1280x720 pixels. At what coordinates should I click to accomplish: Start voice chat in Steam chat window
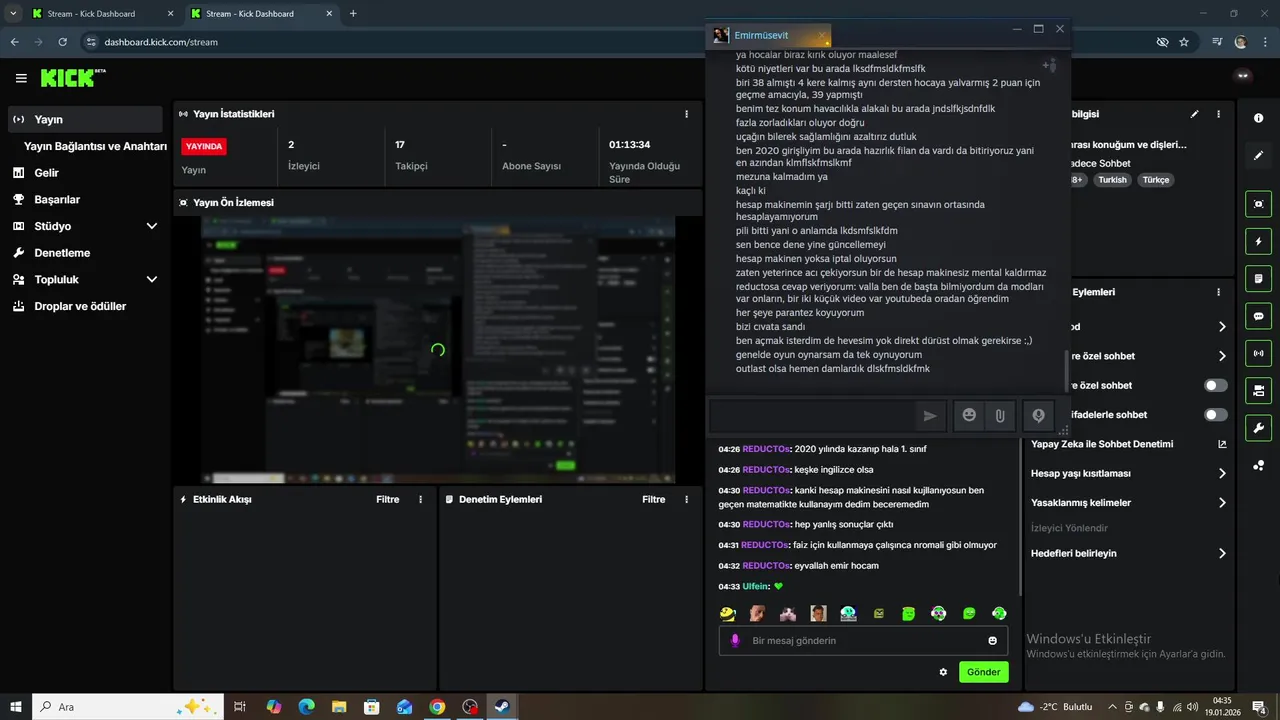[1039, 416]
